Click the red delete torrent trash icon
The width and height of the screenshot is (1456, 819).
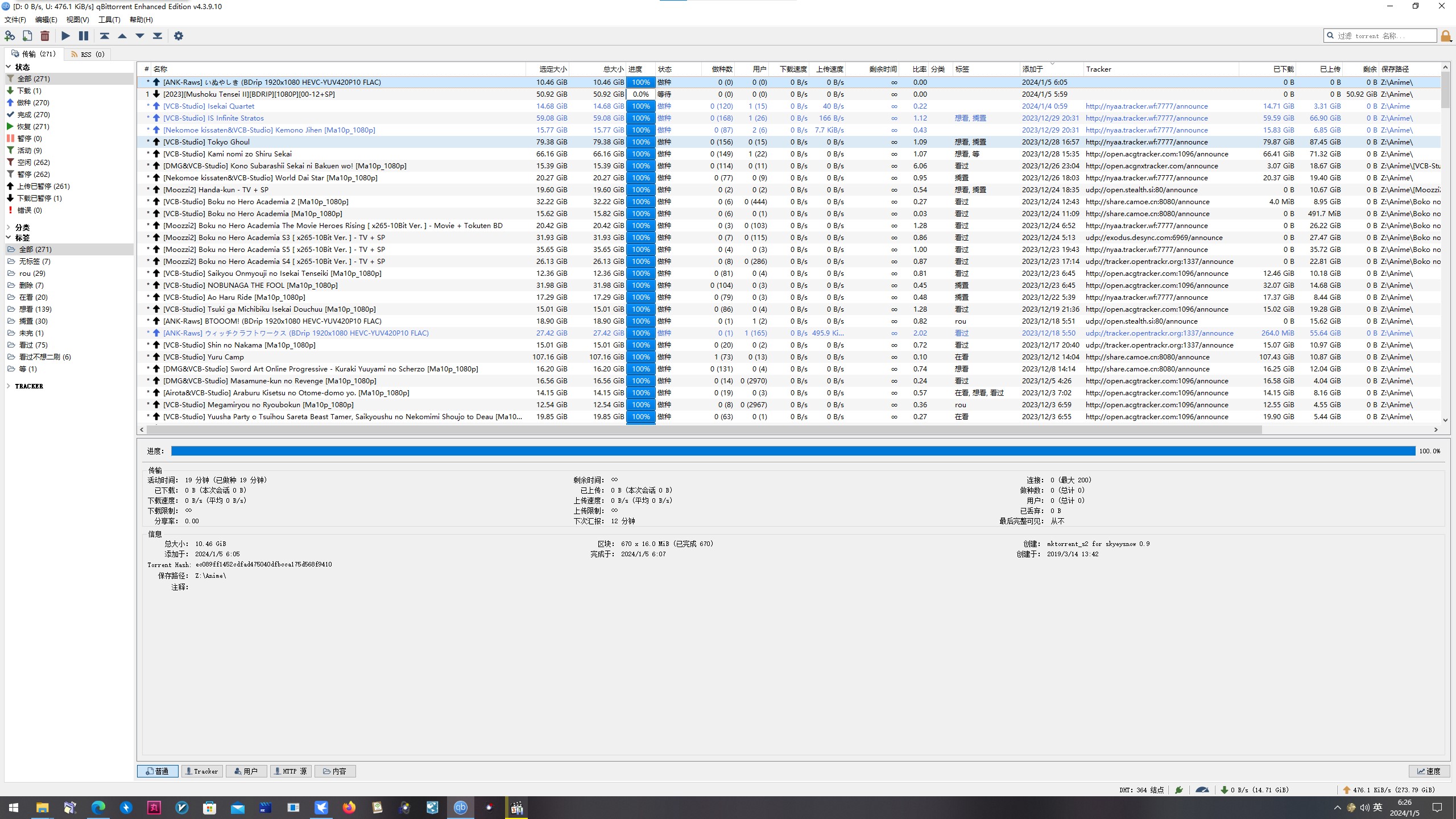(45, 36)
